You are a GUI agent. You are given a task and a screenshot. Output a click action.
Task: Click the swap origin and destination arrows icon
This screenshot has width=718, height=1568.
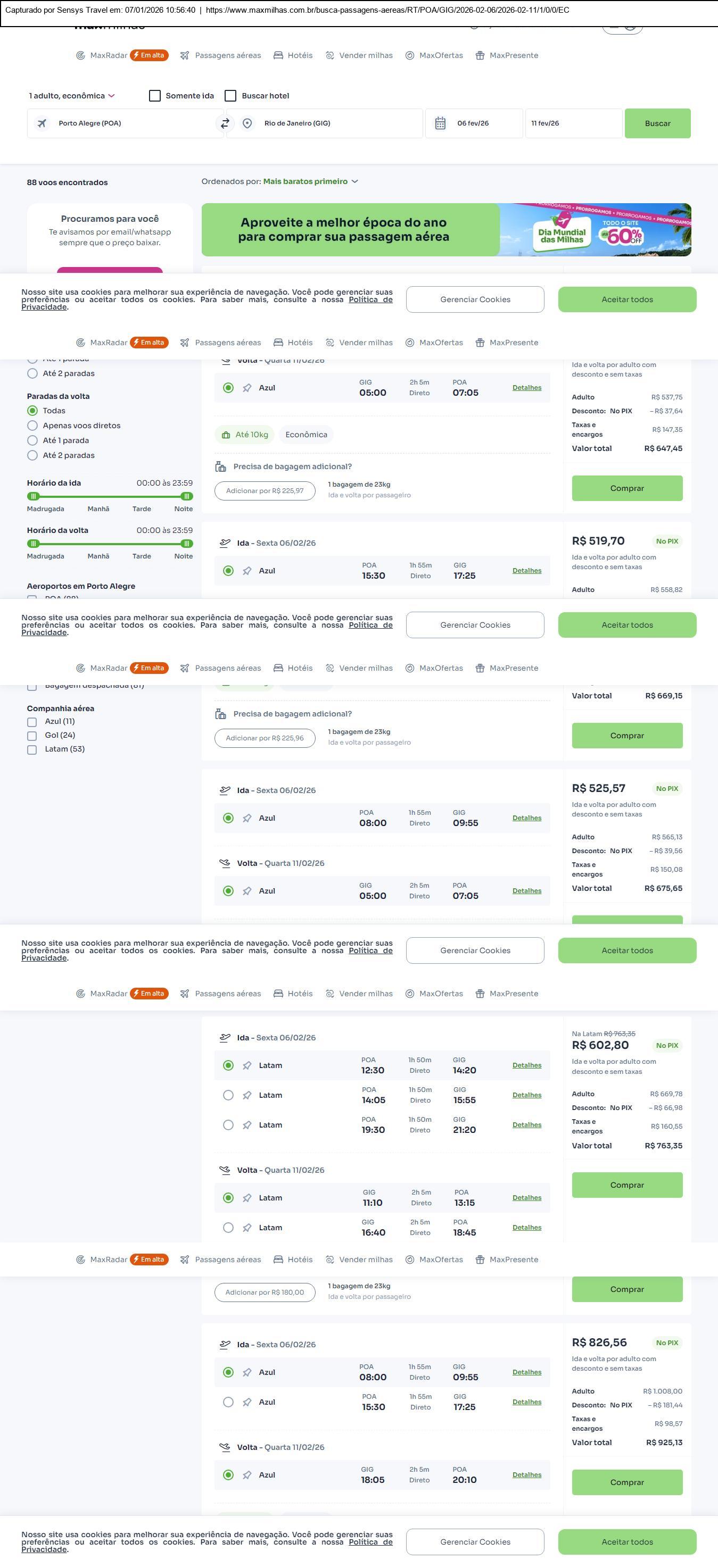(x=225, y=123)
